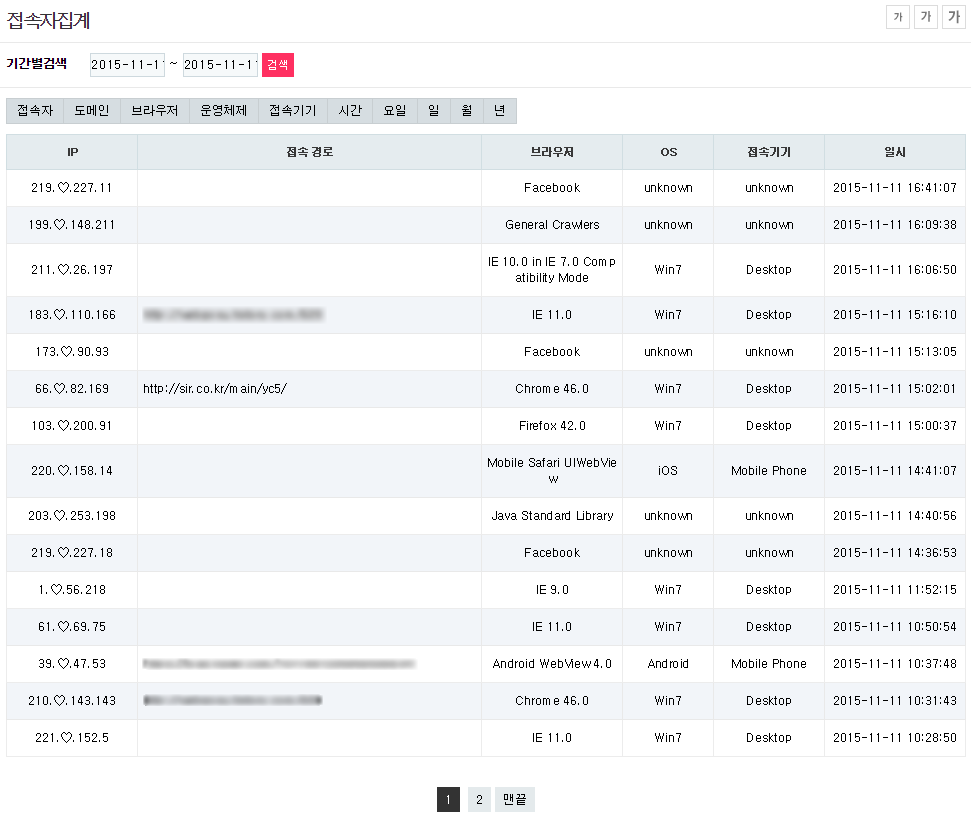Viewport: 971px width, 820px height.
Task: Click the IE 9.0 browser cell
Action: point(552,590)
